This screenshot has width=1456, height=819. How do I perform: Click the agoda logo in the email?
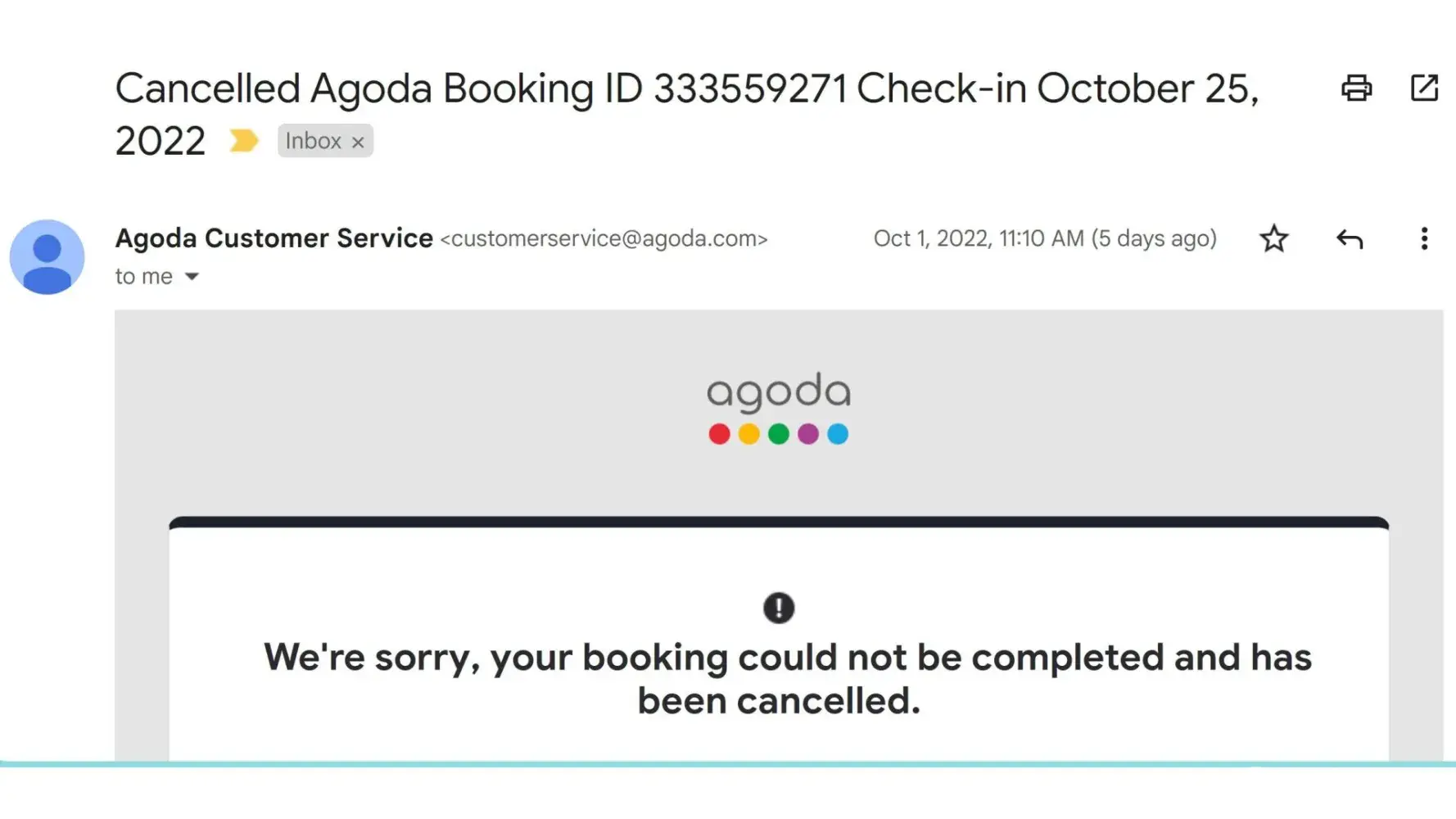click(x=778, y=391)
